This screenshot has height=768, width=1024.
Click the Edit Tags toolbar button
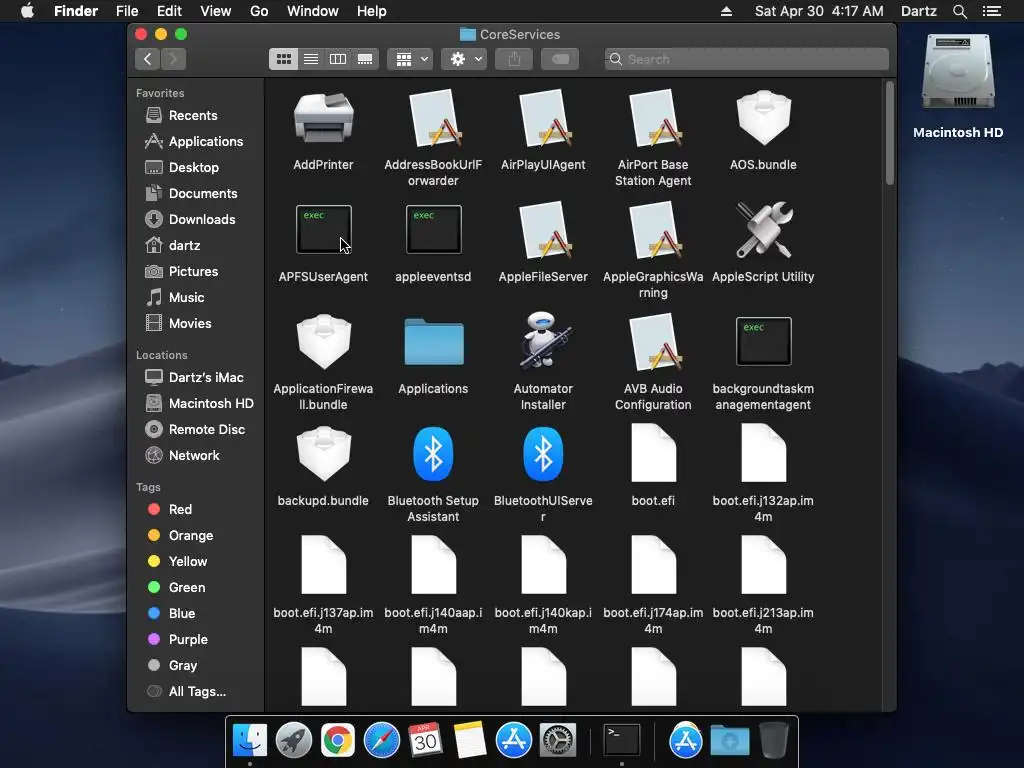[560, 59]
